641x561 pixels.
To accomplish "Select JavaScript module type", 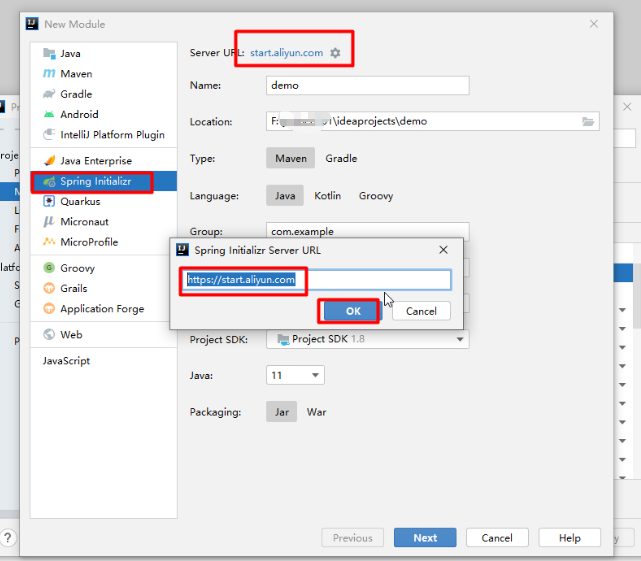I will click(x=103, y=361).
